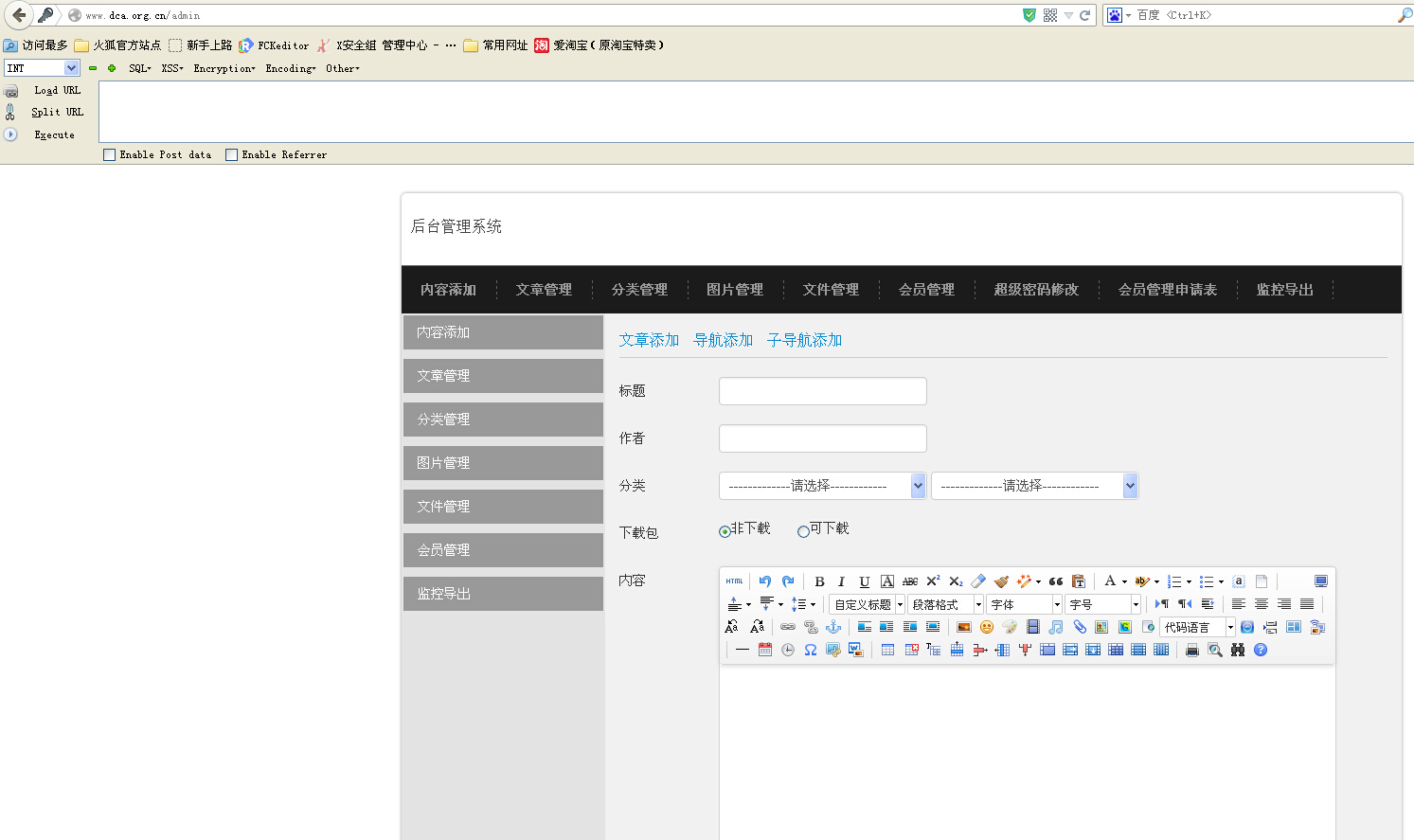Click the 导航添加 link
The image size is (1414, 840).
pos(724,340)
